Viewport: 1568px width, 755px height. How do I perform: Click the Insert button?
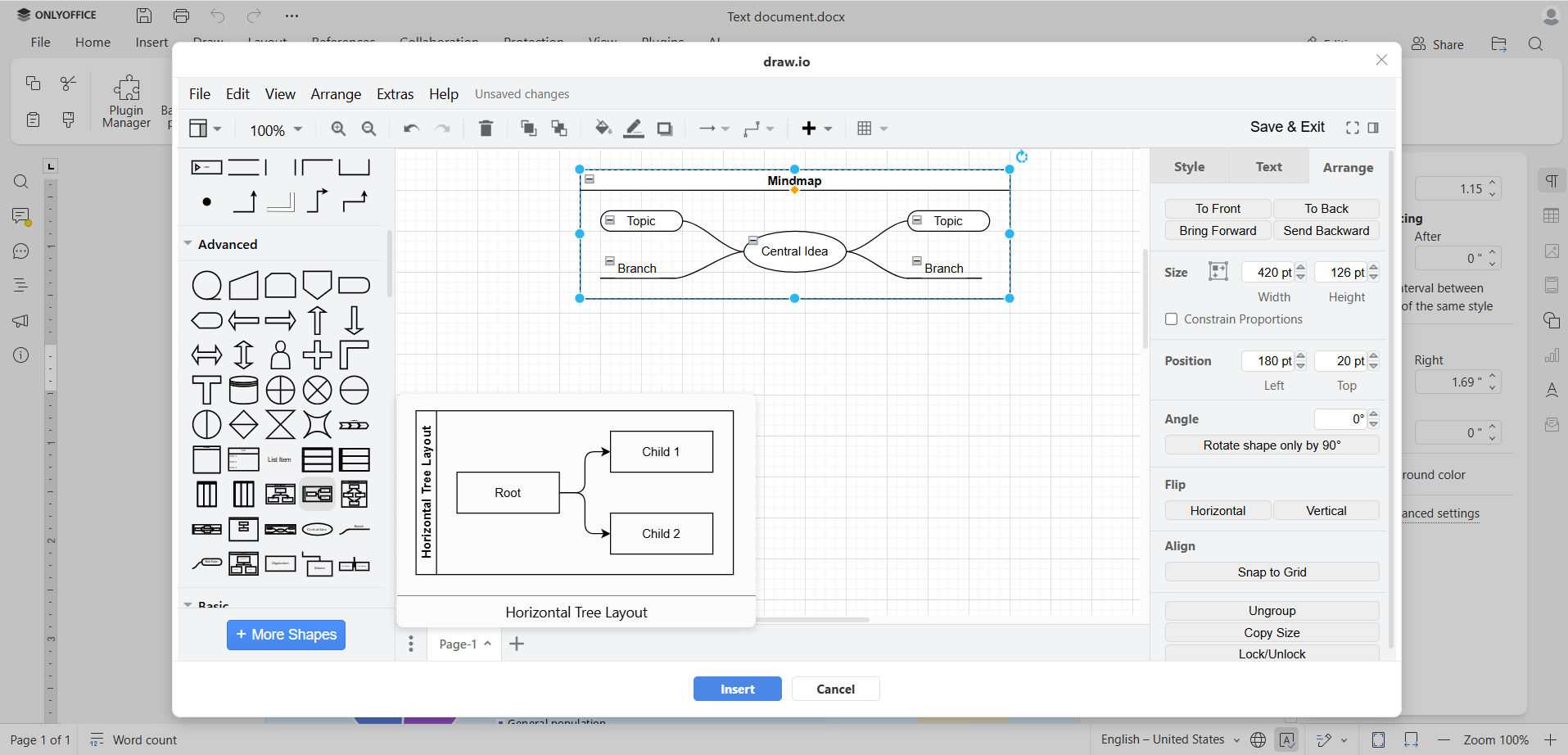[737, 689]
